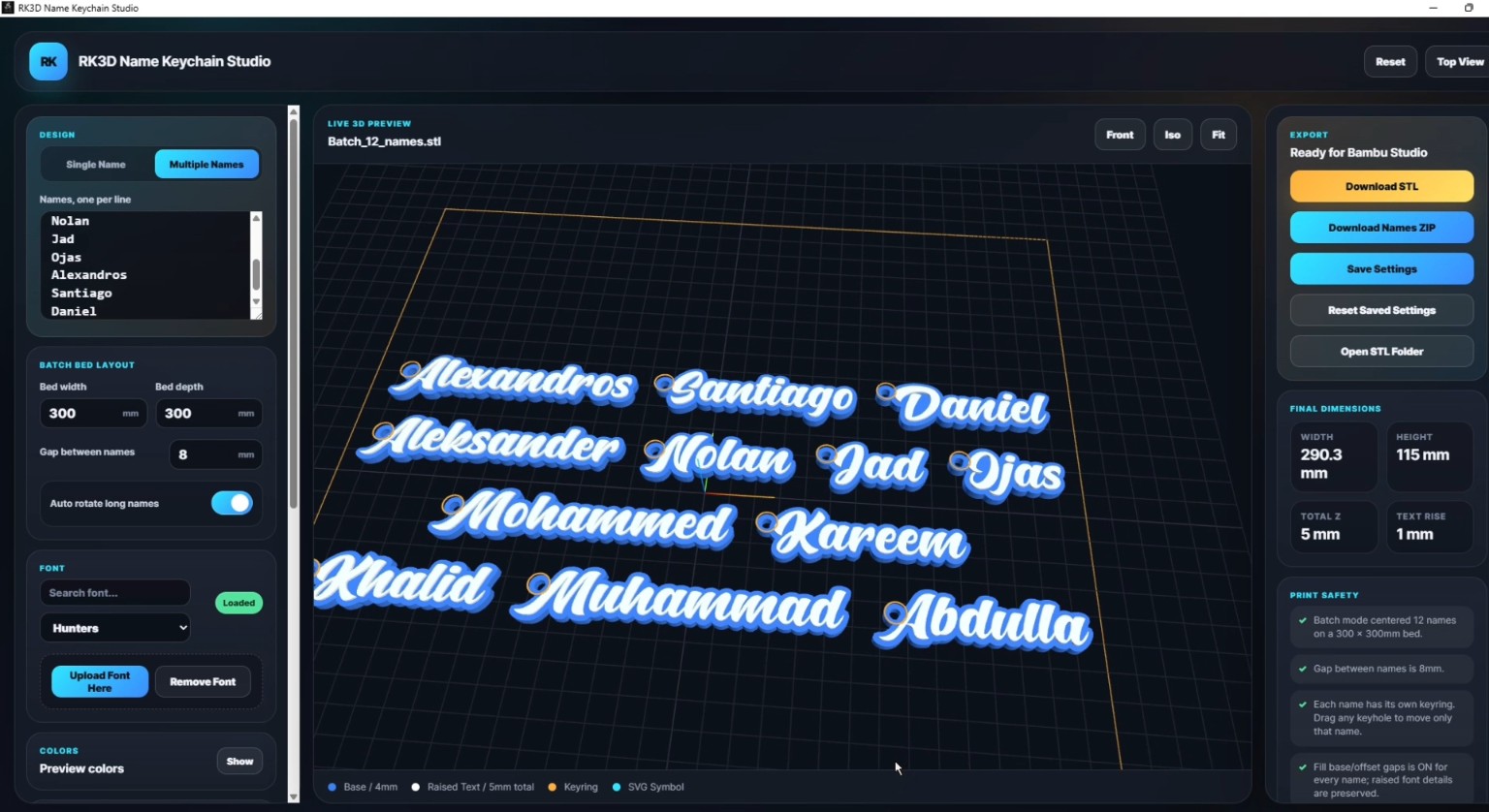1489x812 pixels.
Task: Click Remove Font button
Action: tap(203, 681)
